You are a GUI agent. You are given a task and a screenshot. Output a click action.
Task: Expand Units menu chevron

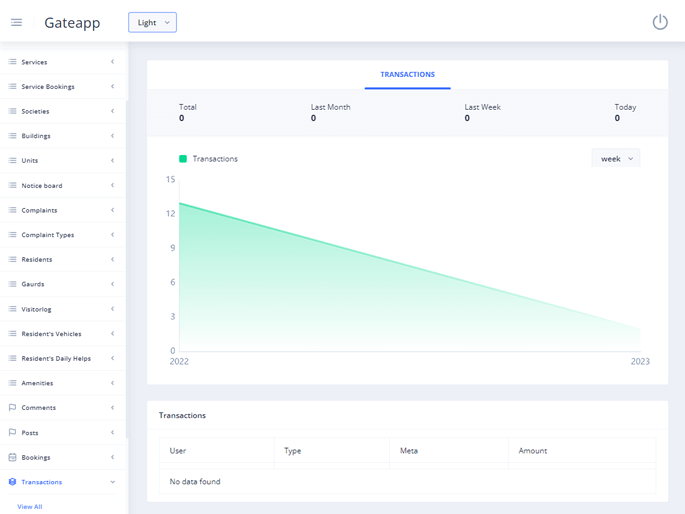tap(112, 160)
